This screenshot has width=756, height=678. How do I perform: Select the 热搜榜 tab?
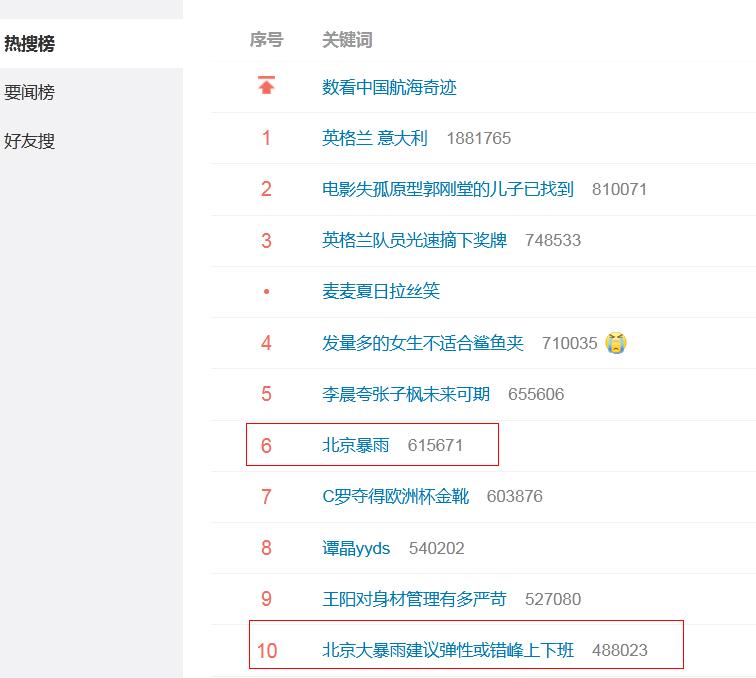point(30,44)
